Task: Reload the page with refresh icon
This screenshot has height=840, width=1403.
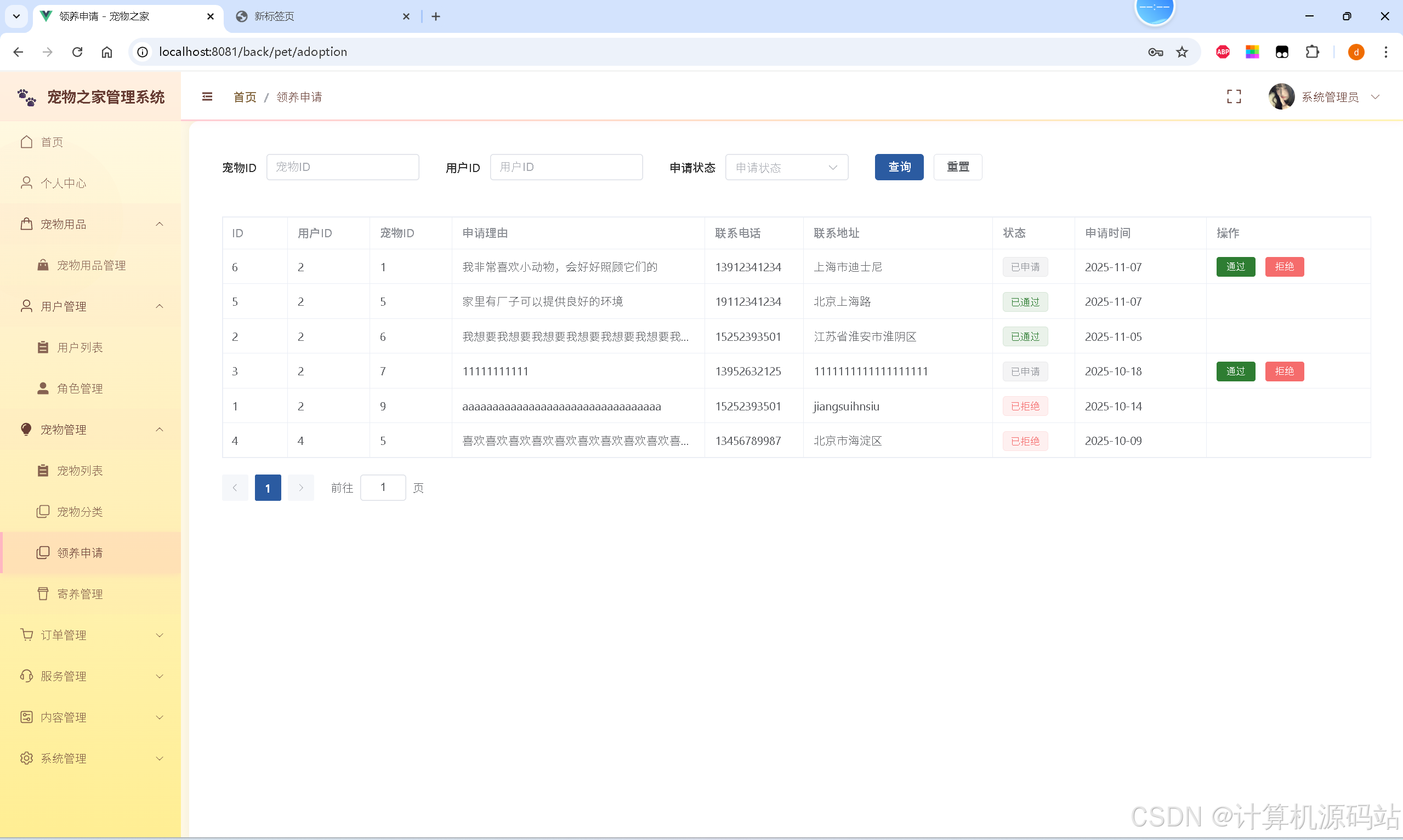Action: pos(77,52)
